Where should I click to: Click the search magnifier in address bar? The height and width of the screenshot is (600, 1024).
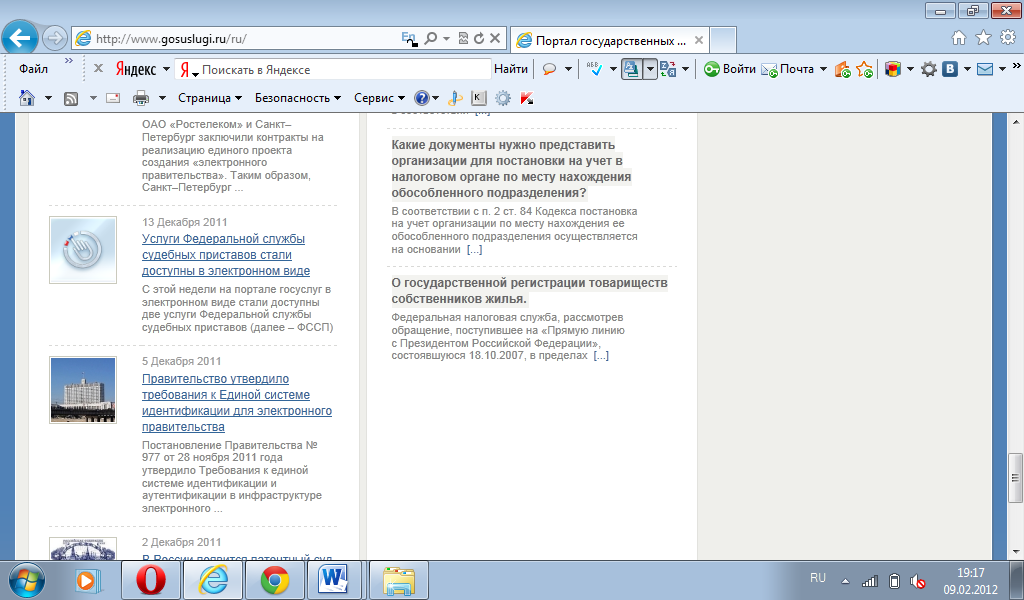pyautogui.click(x=430, y=39)
